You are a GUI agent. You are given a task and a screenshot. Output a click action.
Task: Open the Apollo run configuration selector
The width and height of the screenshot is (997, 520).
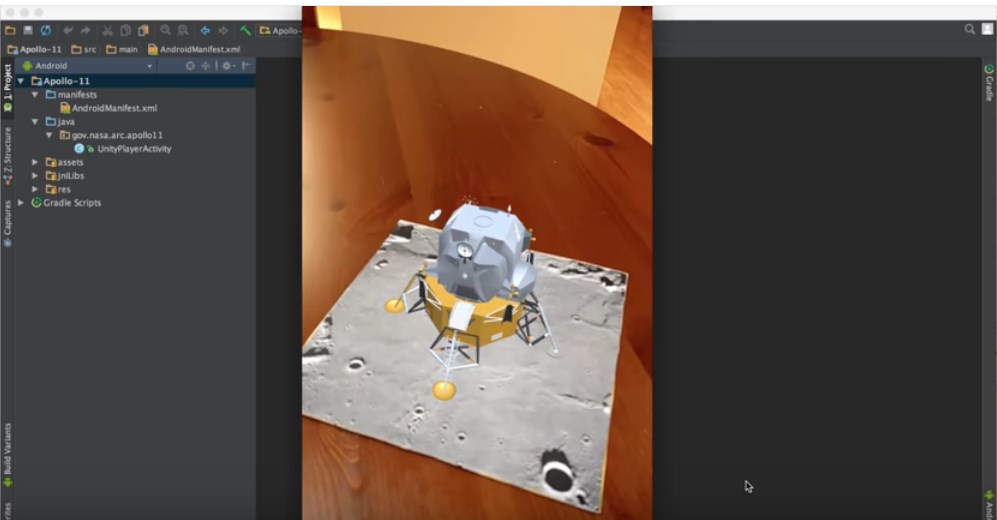click(280, 31)
